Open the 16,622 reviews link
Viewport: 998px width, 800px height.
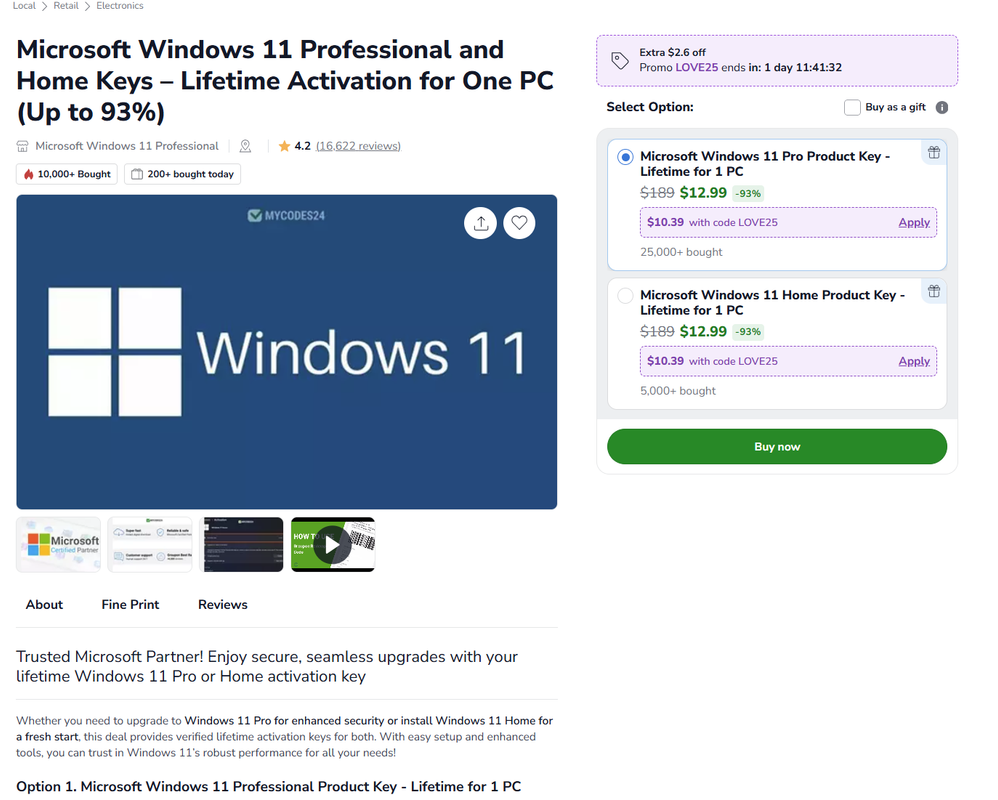358,146
